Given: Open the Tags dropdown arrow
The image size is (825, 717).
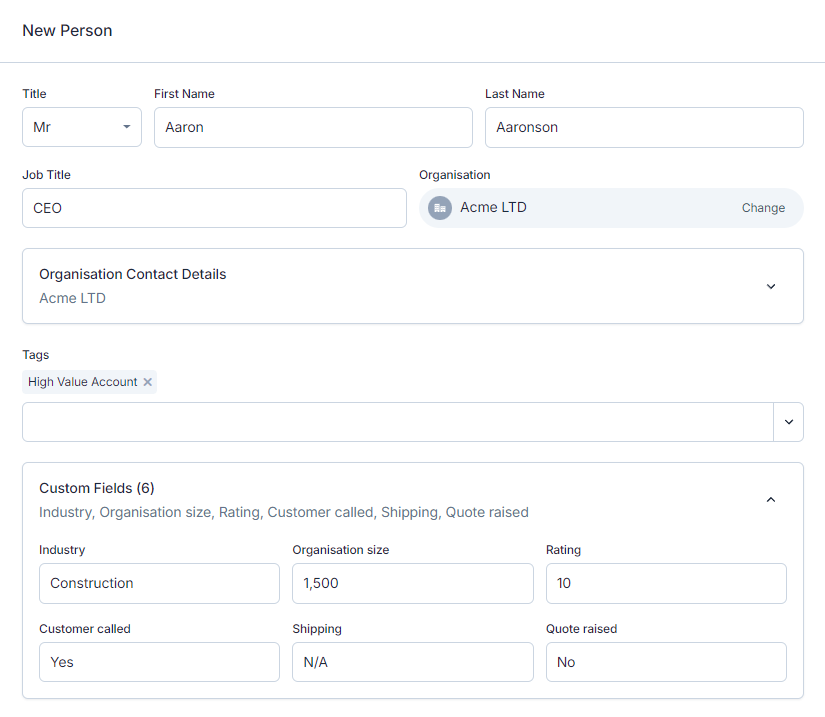Looking at the screenshot, I should click(x=789, y=422).
